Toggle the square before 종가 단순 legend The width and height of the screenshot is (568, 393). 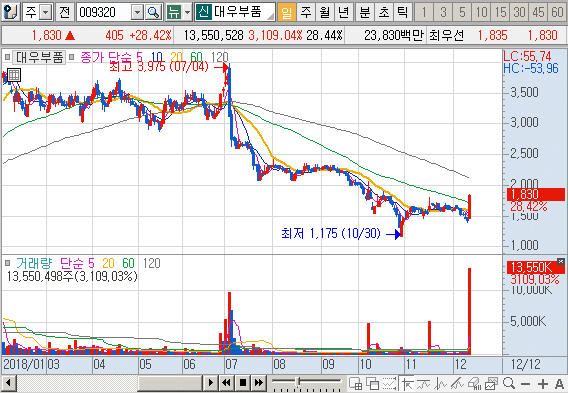pyautogui.click(x=71, y=57)
